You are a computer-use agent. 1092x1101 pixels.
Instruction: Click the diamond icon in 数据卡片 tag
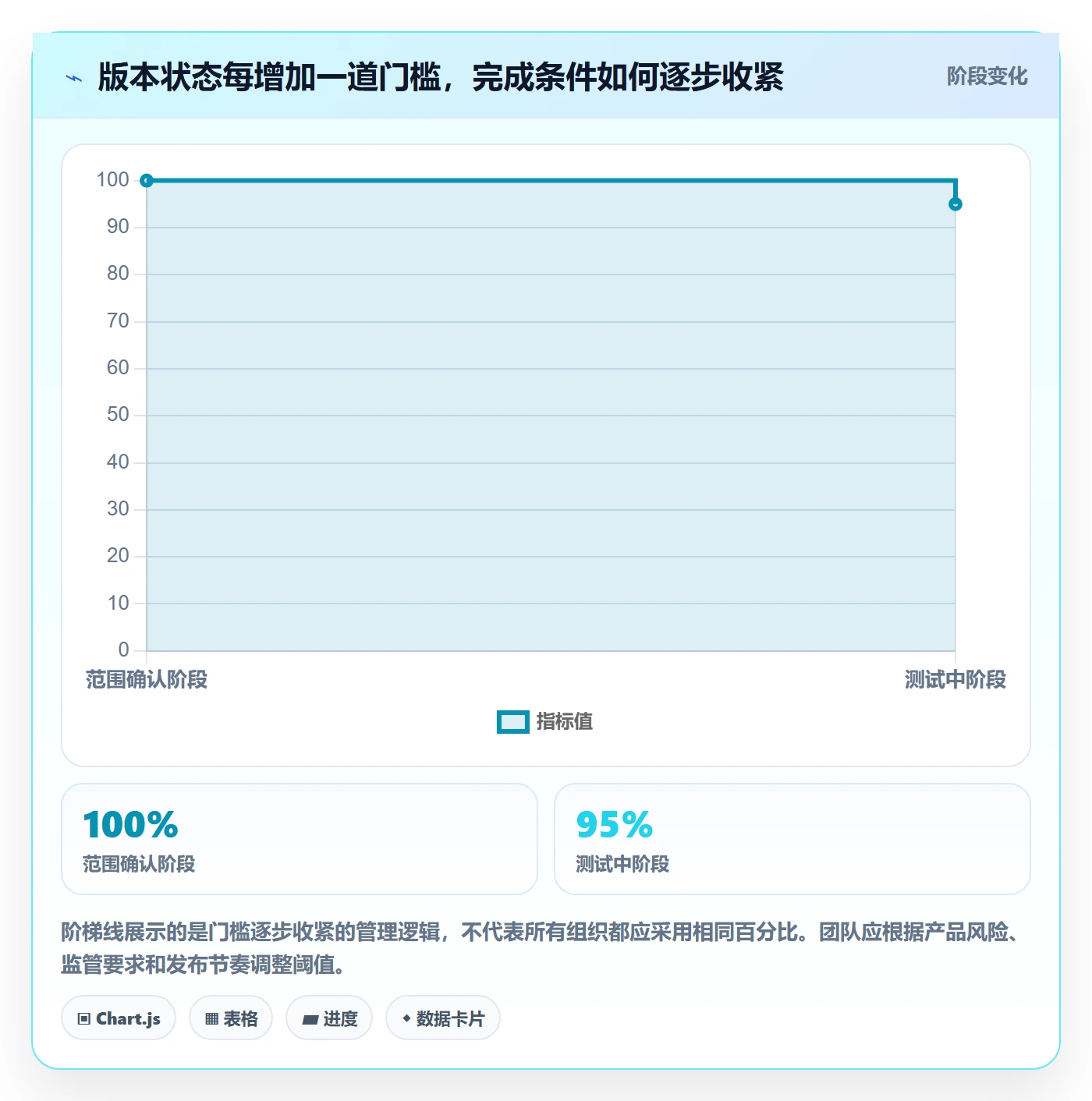(x=406, y=1018)
